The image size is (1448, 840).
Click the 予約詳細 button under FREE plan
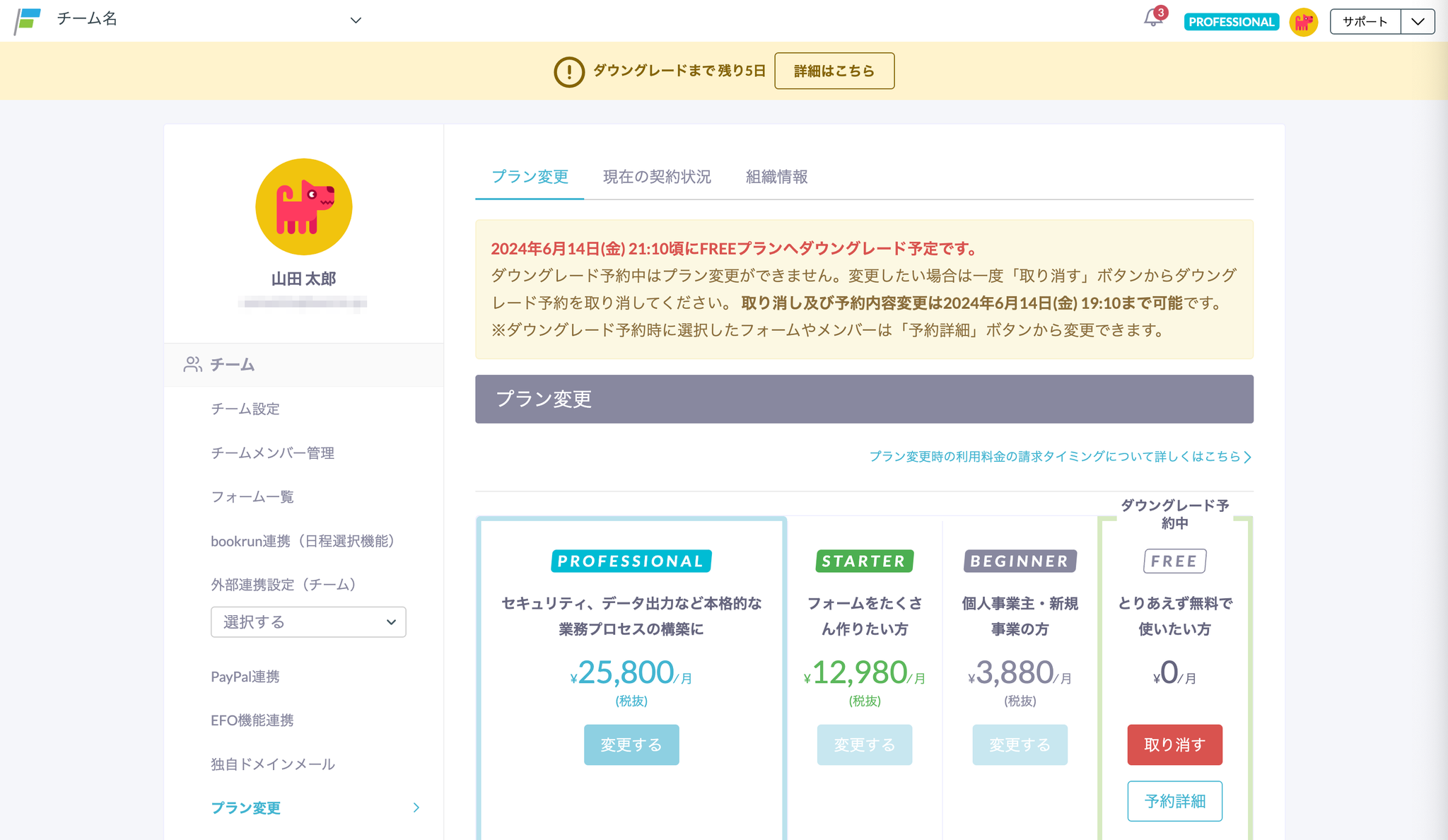pyautogui.click(x=1174, y=801)
